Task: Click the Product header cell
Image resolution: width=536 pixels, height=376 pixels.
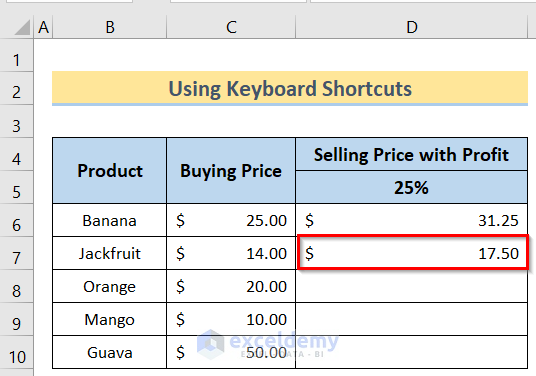Action: [x=110, y=171]
